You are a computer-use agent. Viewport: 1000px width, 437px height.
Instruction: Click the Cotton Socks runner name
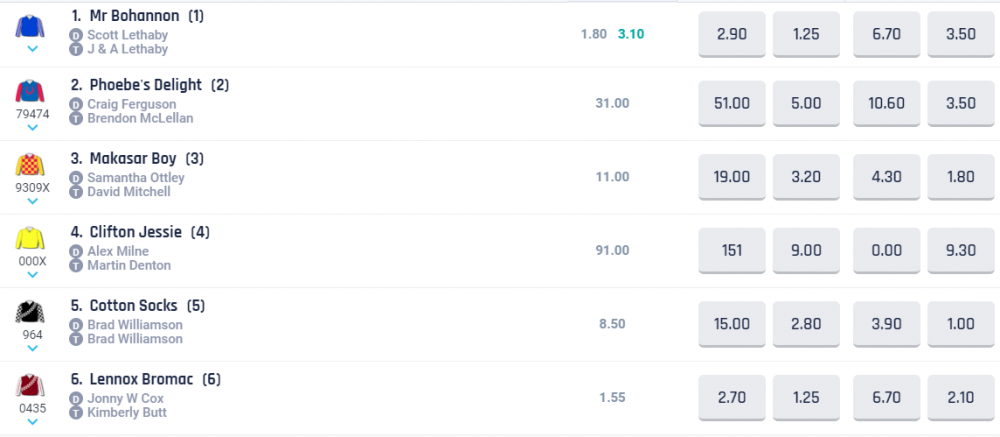coord(133,306)
